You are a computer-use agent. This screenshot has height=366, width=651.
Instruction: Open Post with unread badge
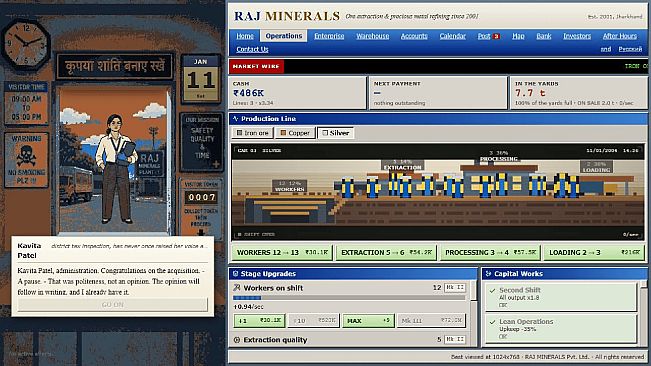(488, 36)
